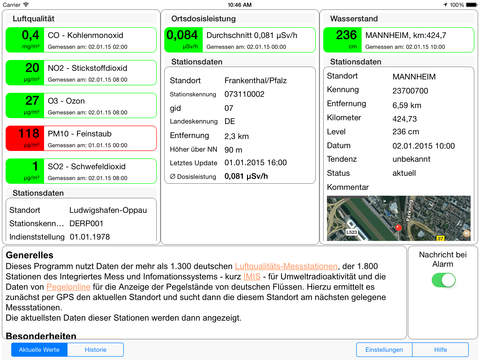Tap the battery icon in status bar
The width and height of the screenshot is (480, 360).
click(x=472, y=5)
